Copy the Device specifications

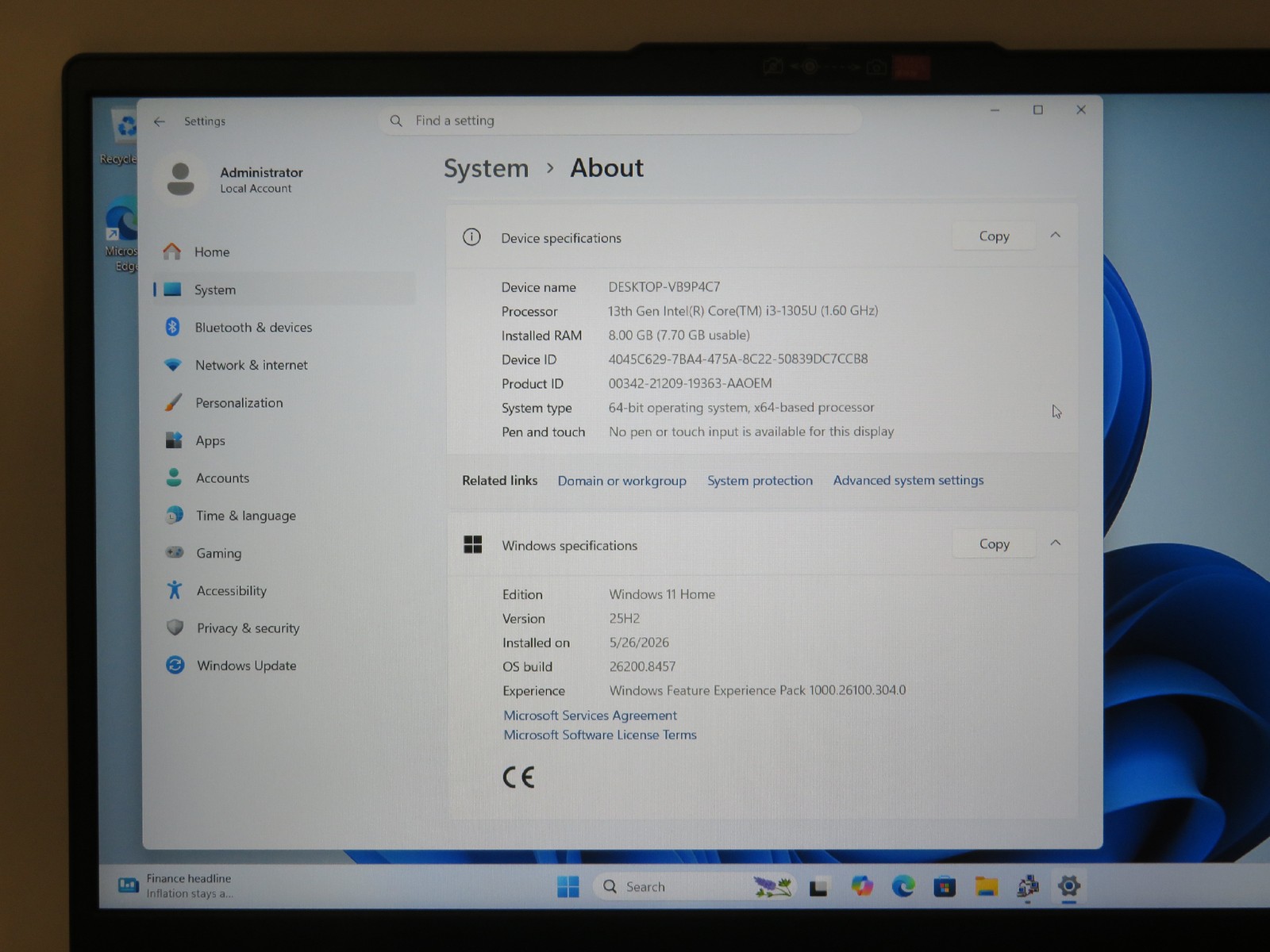[x=994, y=236]
